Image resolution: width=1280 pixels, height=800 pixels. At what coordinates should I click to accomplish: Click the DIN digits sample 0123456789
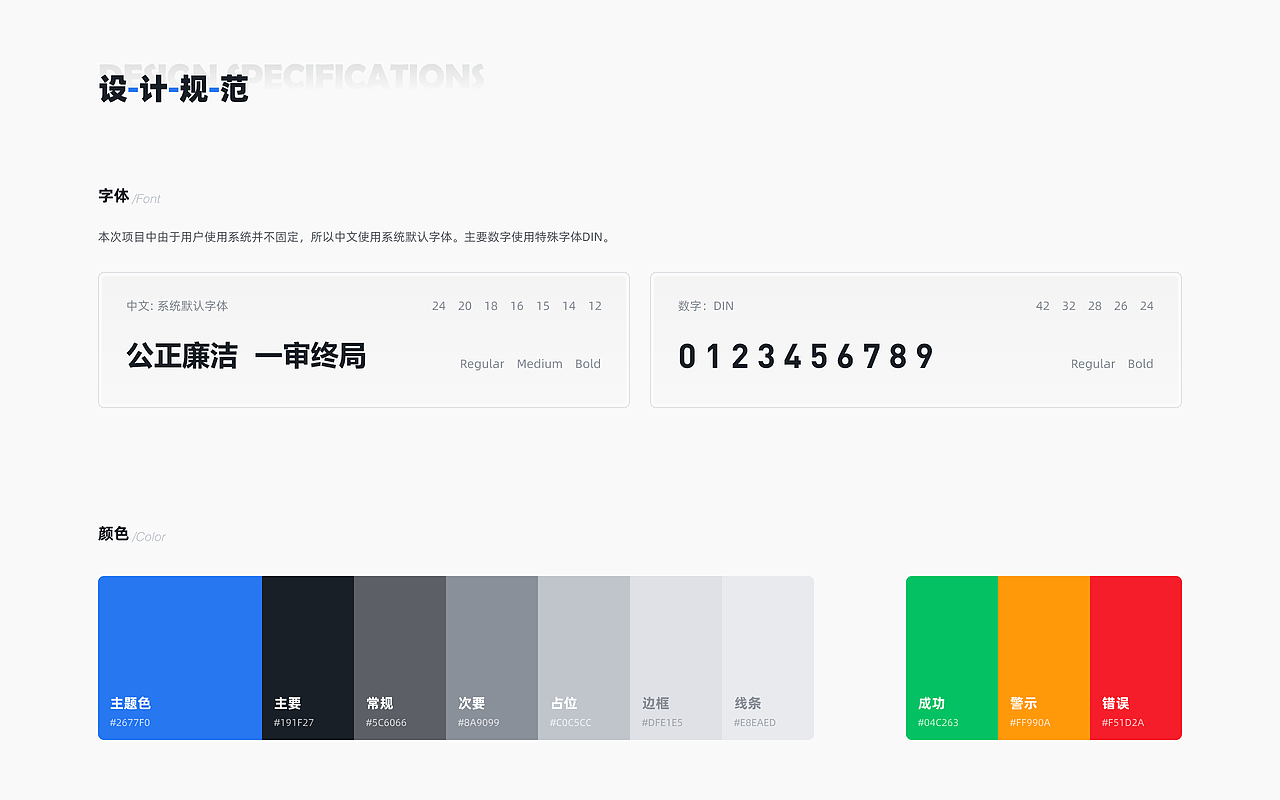[806, 356]
